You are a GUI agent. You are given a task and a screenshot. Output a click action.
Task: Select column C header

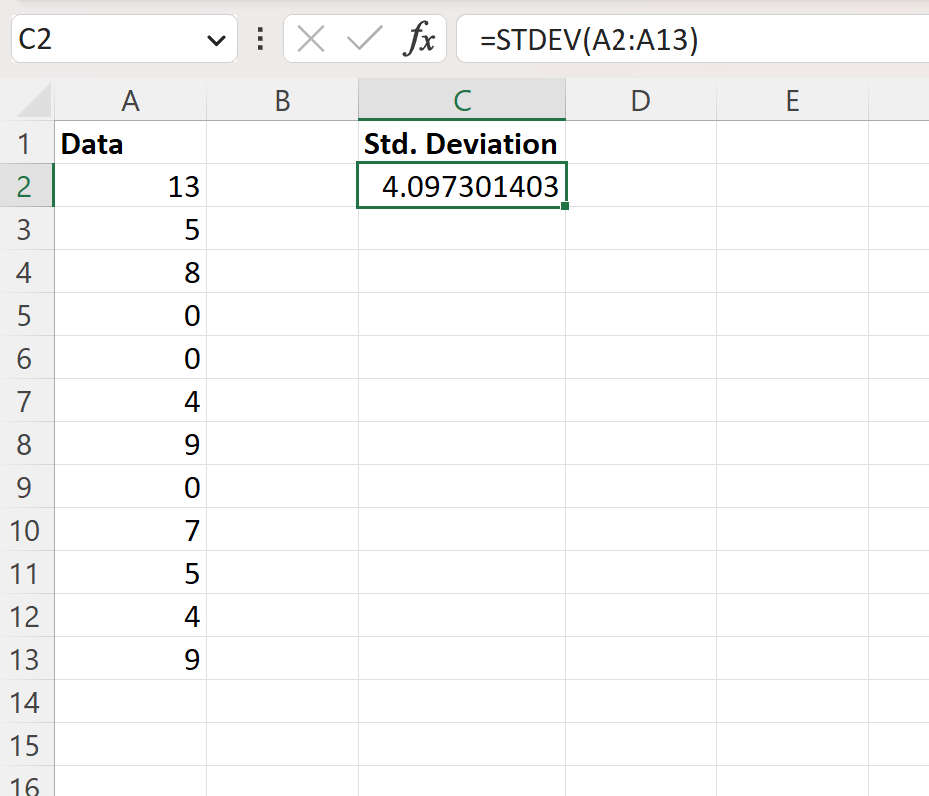(x=462, y=101)
